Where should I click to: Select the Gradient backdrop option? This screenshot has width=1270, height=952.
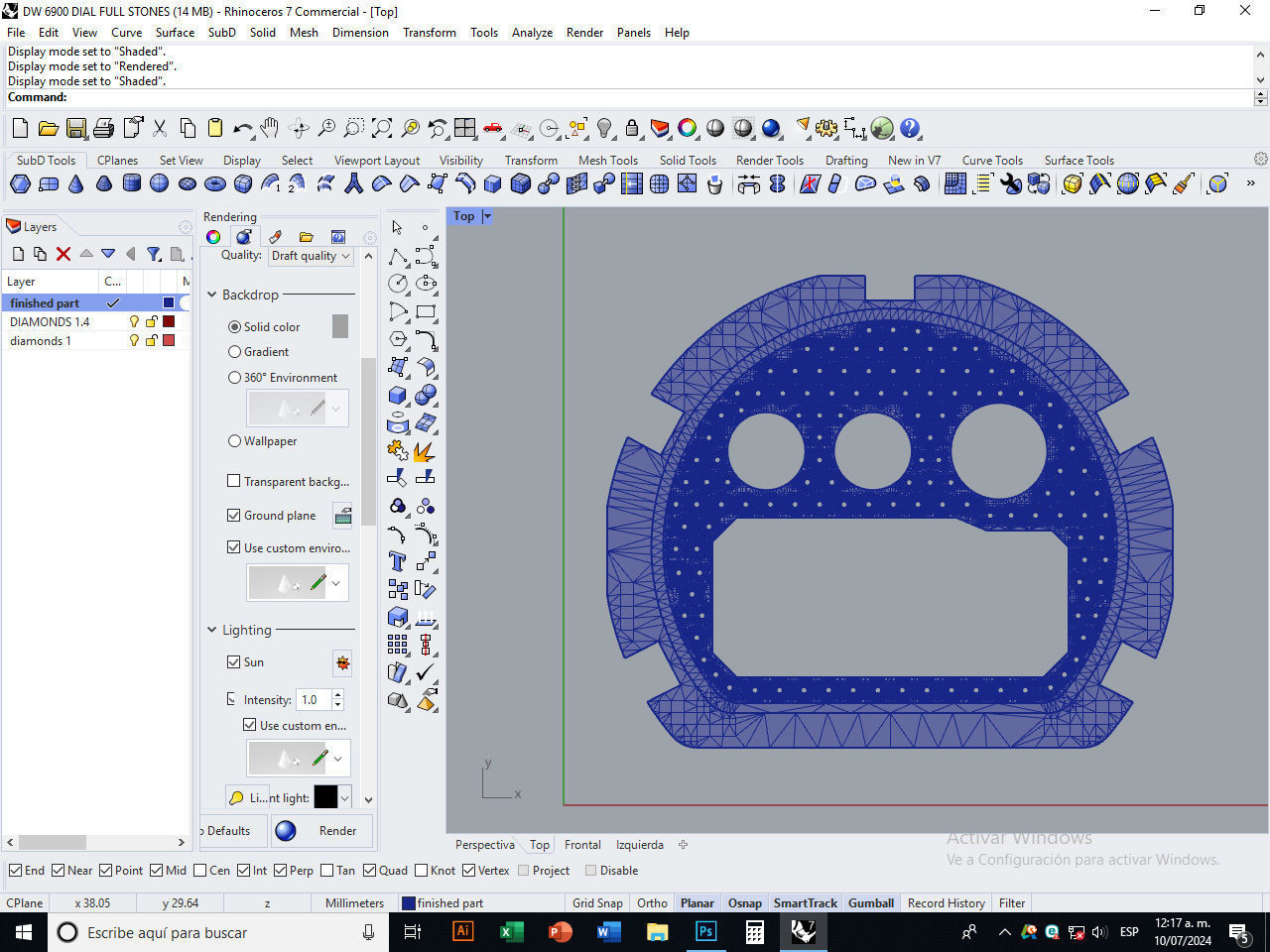pos(234,351)
